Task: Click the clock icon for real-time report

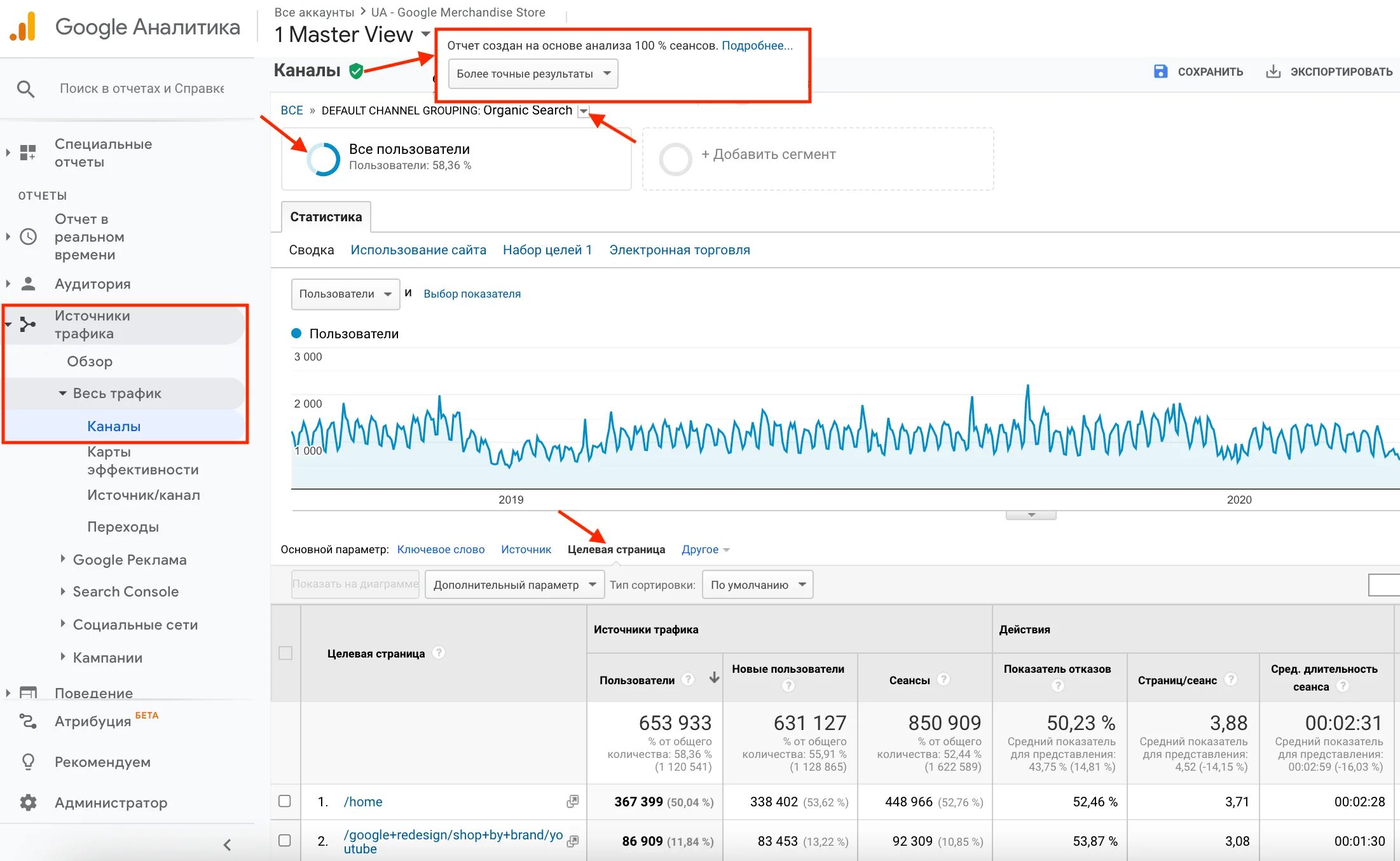Action: click(x=28, y=237)
